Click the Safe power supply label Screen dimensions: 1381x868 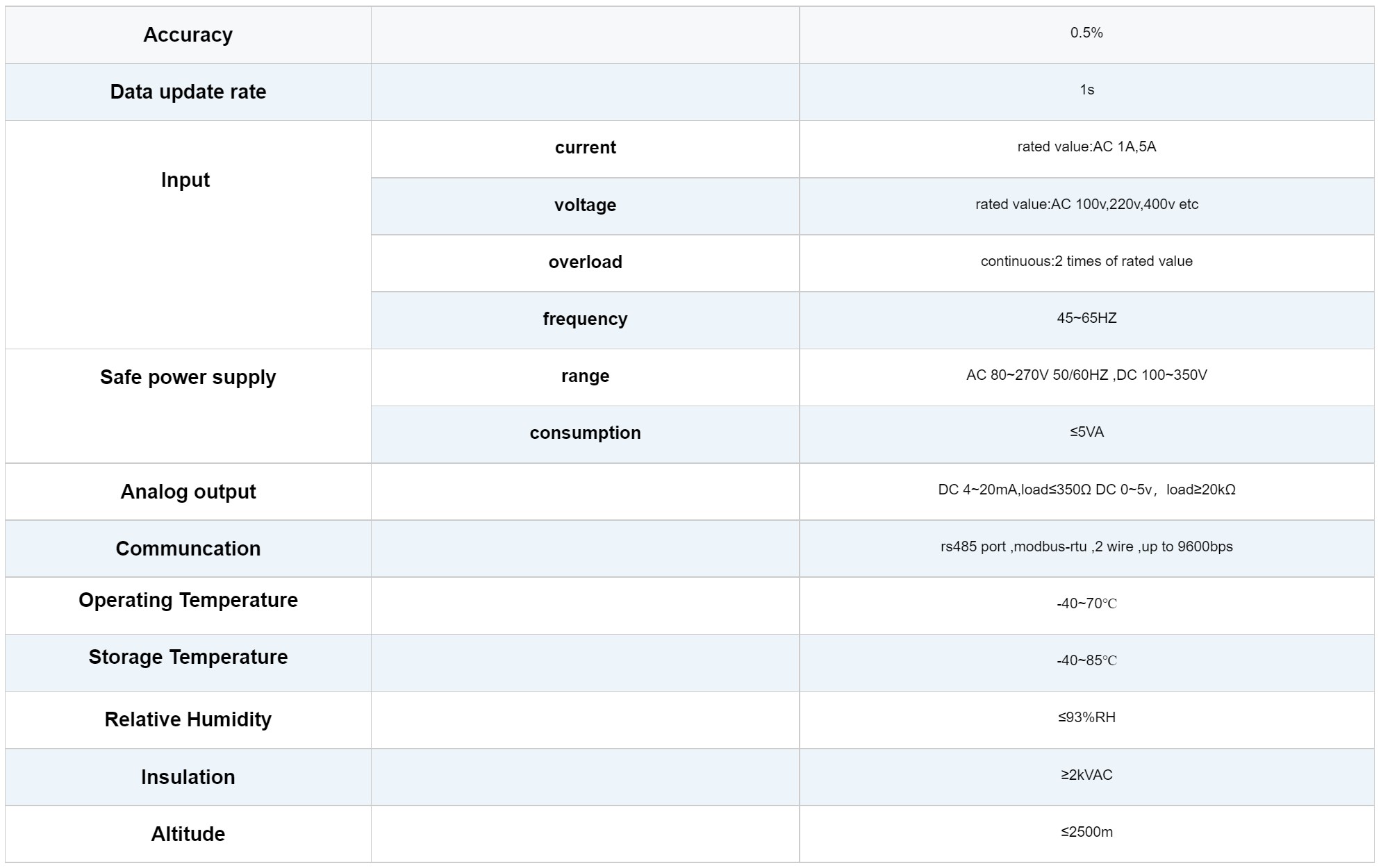(188, 377)
